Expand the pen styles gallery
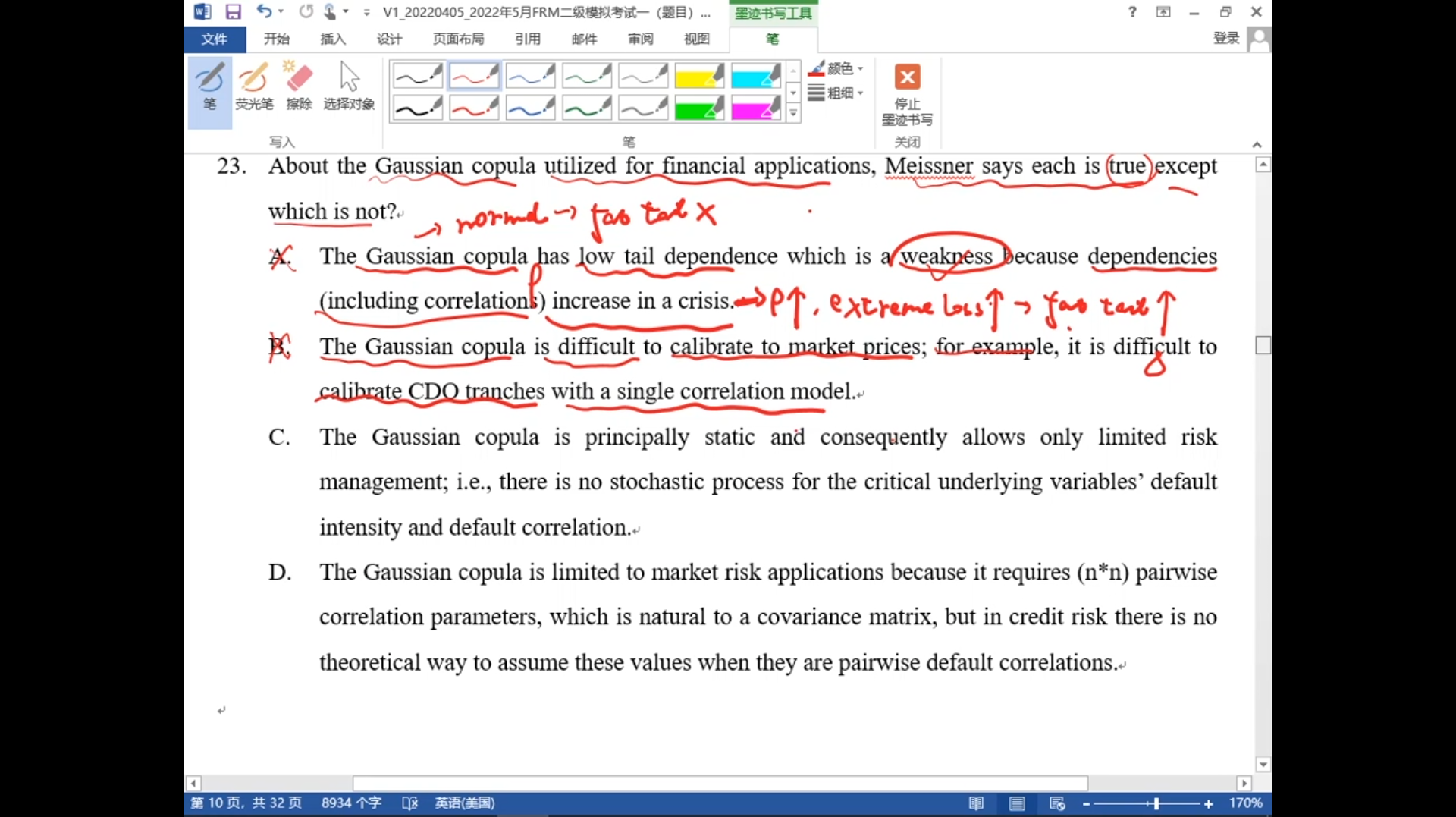Image resolution: width=1456 pixels, height=817 pixels. click(x=793, y=114)
